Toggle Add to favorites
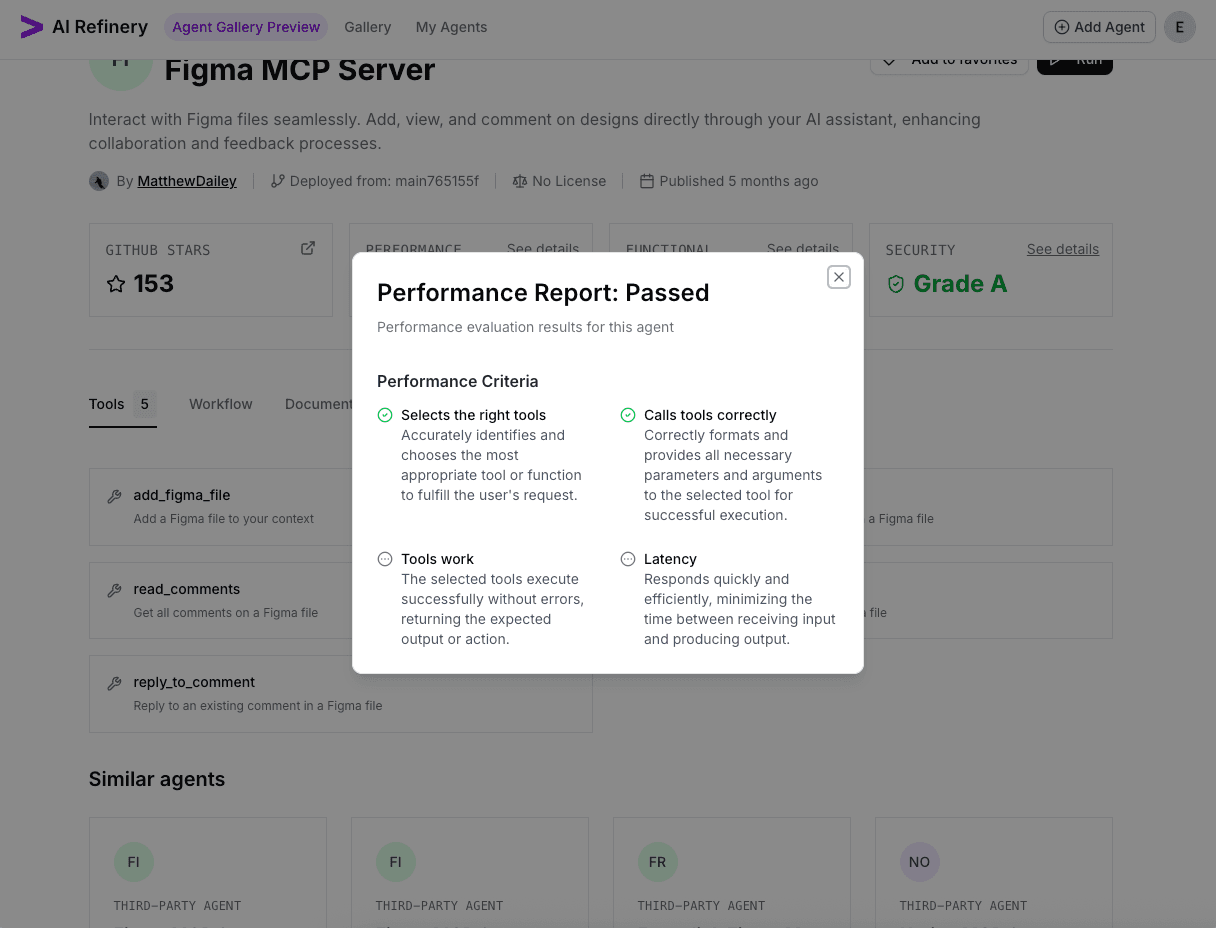This screenshot has width=1216, height=928. 949,60
